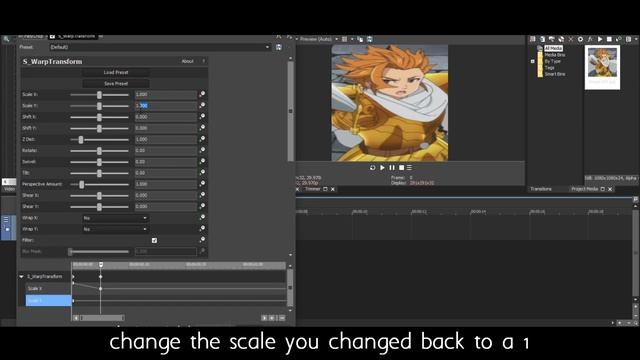
Task: Toggle animation for Scale X parameter
Action: click(202, 94)
